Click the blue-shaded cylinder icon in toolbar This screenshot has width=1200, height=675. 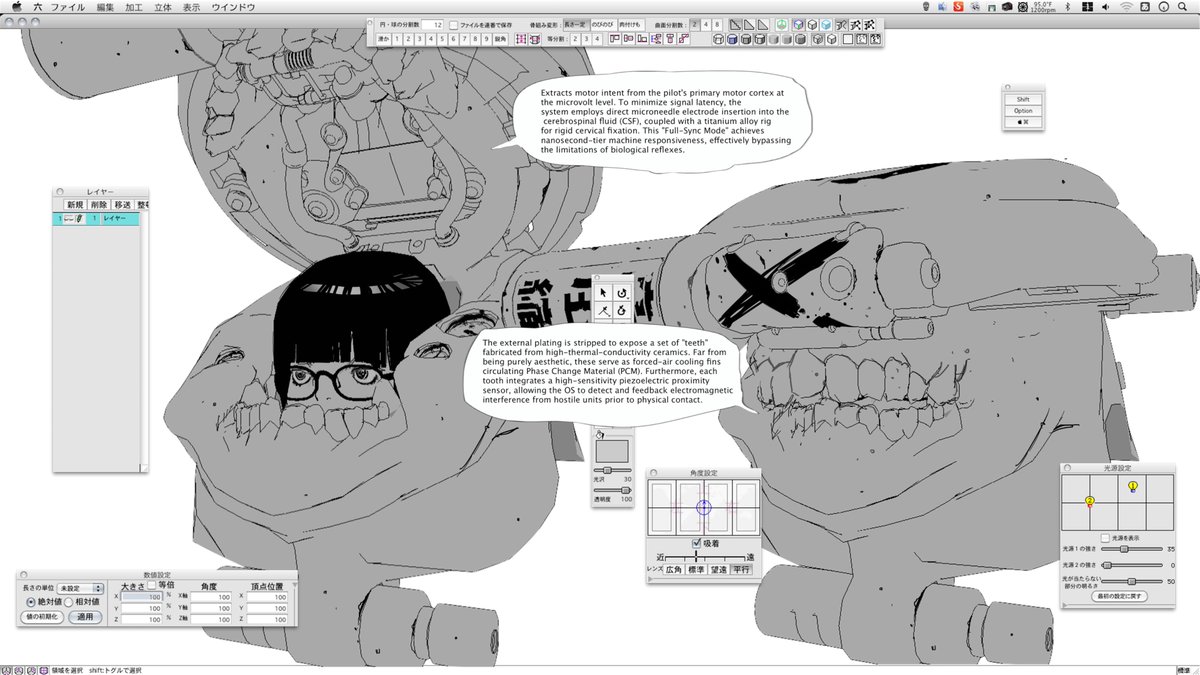coord(732,40)
